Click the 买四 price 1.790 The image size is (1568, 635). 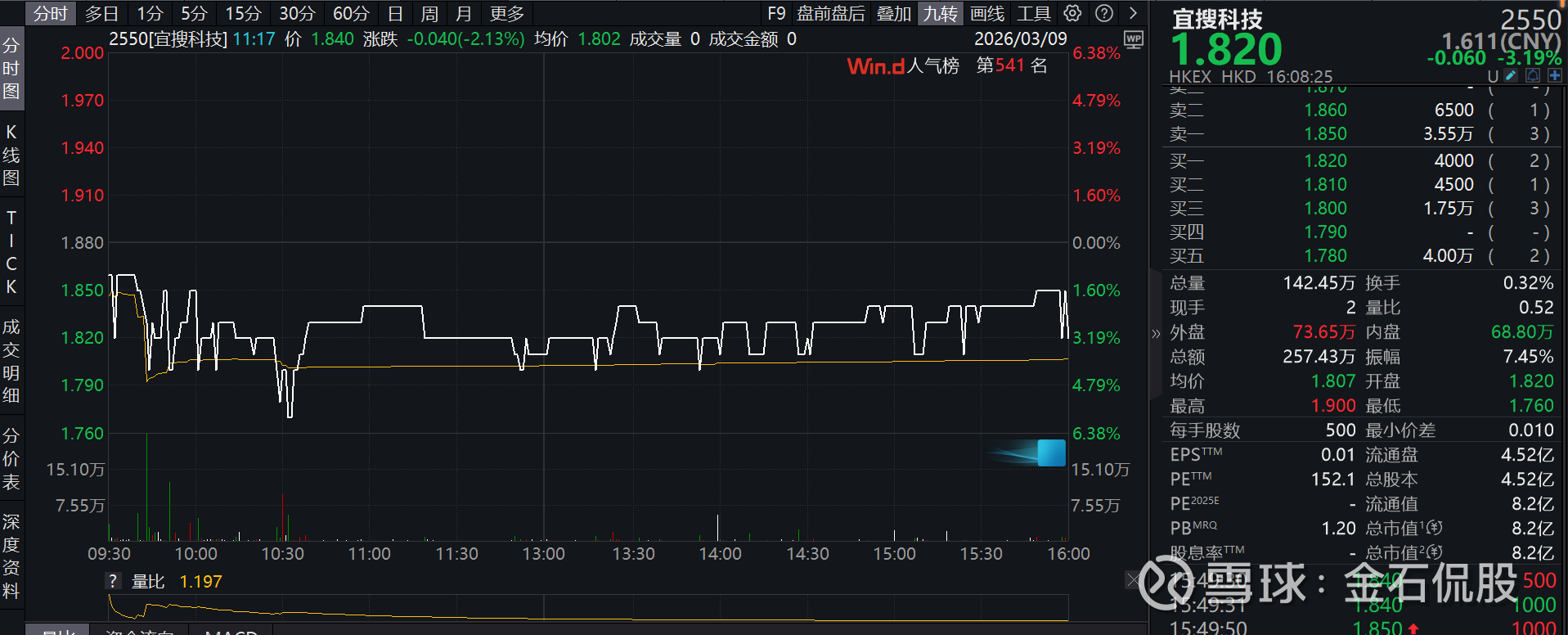[1325, 232]
